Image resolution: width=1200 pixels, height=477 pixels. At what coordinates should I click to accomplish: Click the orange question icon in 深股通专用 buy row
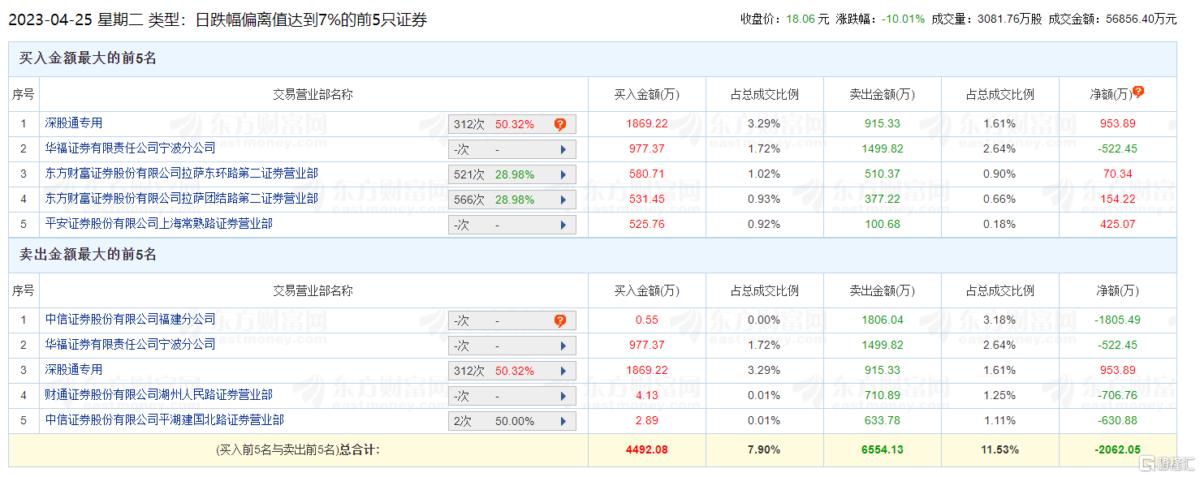click(560, 124)
